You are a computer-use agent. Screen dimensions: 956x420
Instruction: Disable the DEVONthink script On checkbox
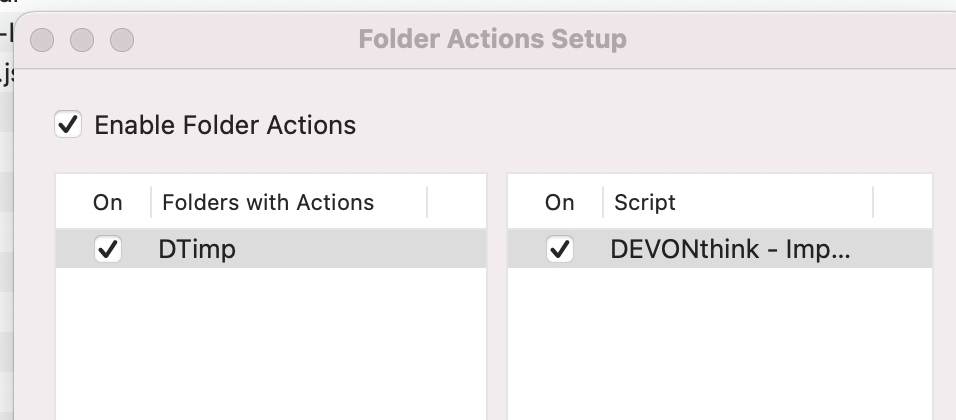coord(560,249)
